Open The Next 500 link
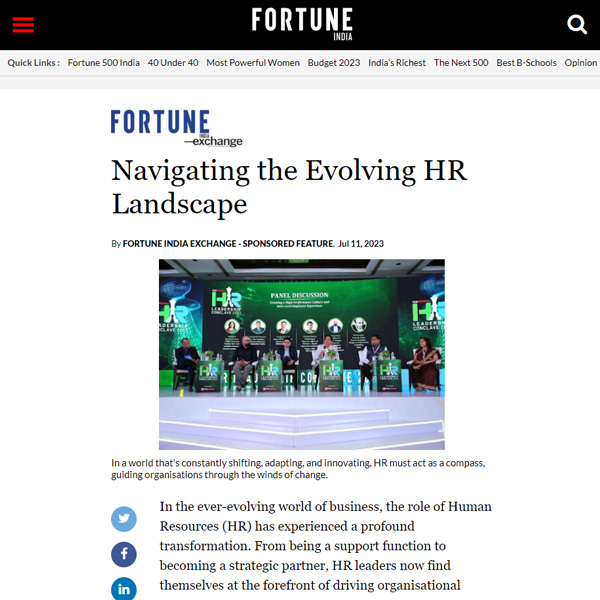Screen dimensions: 600x600 [461, 62]
